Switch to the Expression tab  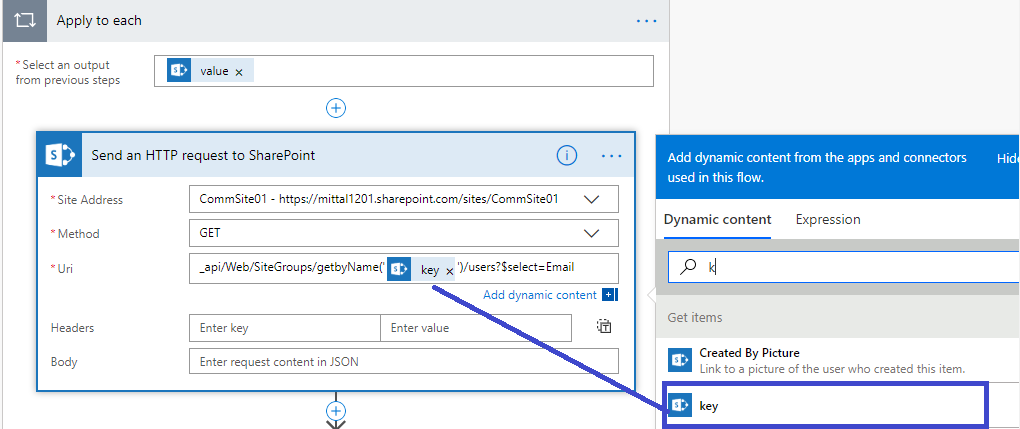(x=828, y=219)
